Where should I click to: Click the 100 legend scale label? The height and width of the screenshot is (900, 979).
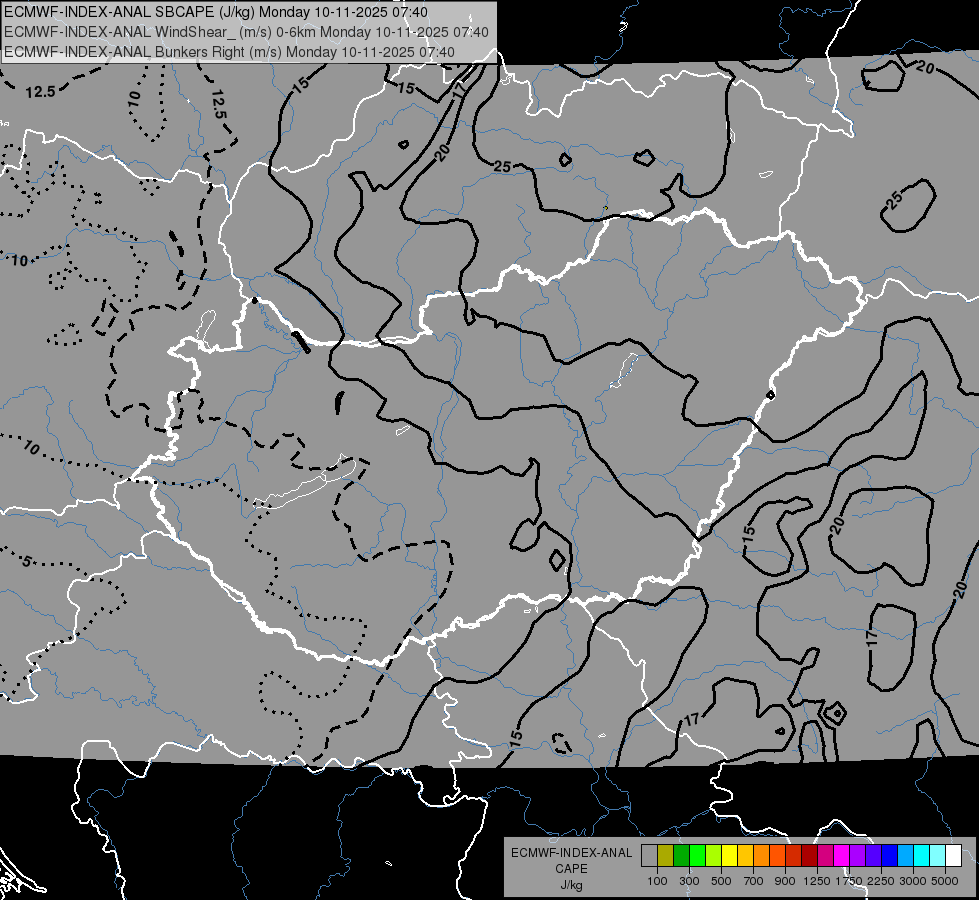pyautogui.click(x=657, y=881)
